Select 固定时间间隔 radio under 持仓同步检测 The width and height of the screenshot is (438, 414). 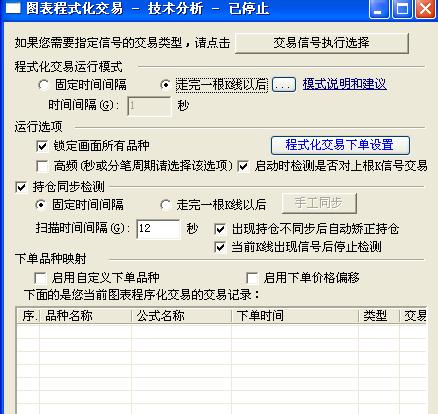tap(41, 205)
